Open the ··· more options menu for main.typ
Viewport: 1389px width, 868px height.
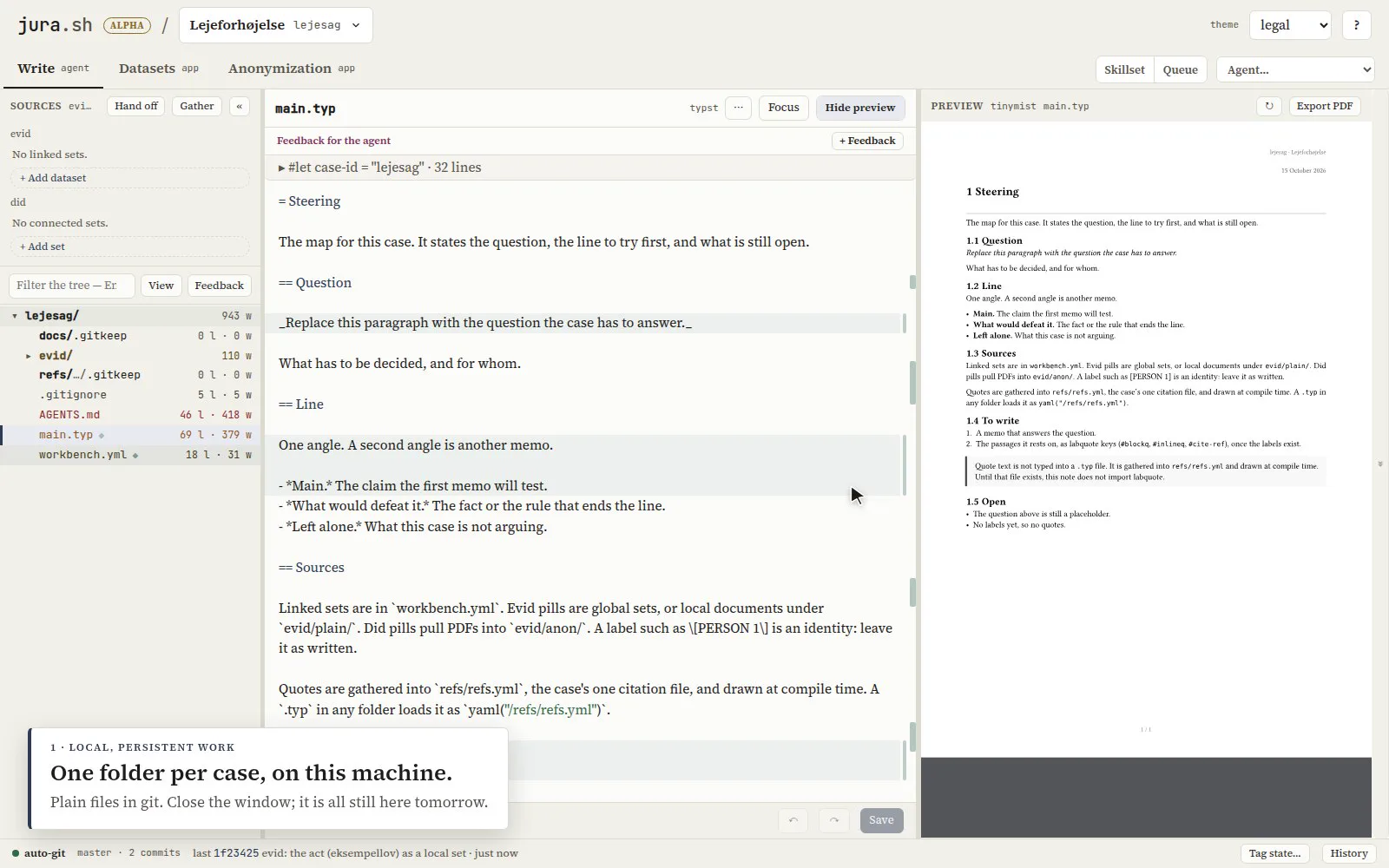pos(738,108)
